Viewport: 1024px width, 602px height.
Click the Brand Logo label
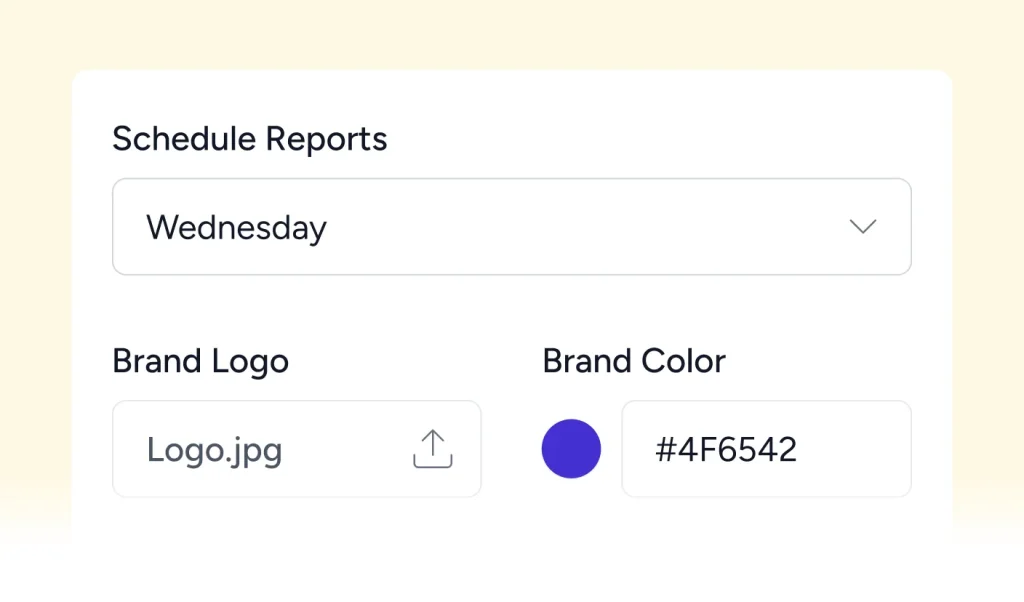200,361
